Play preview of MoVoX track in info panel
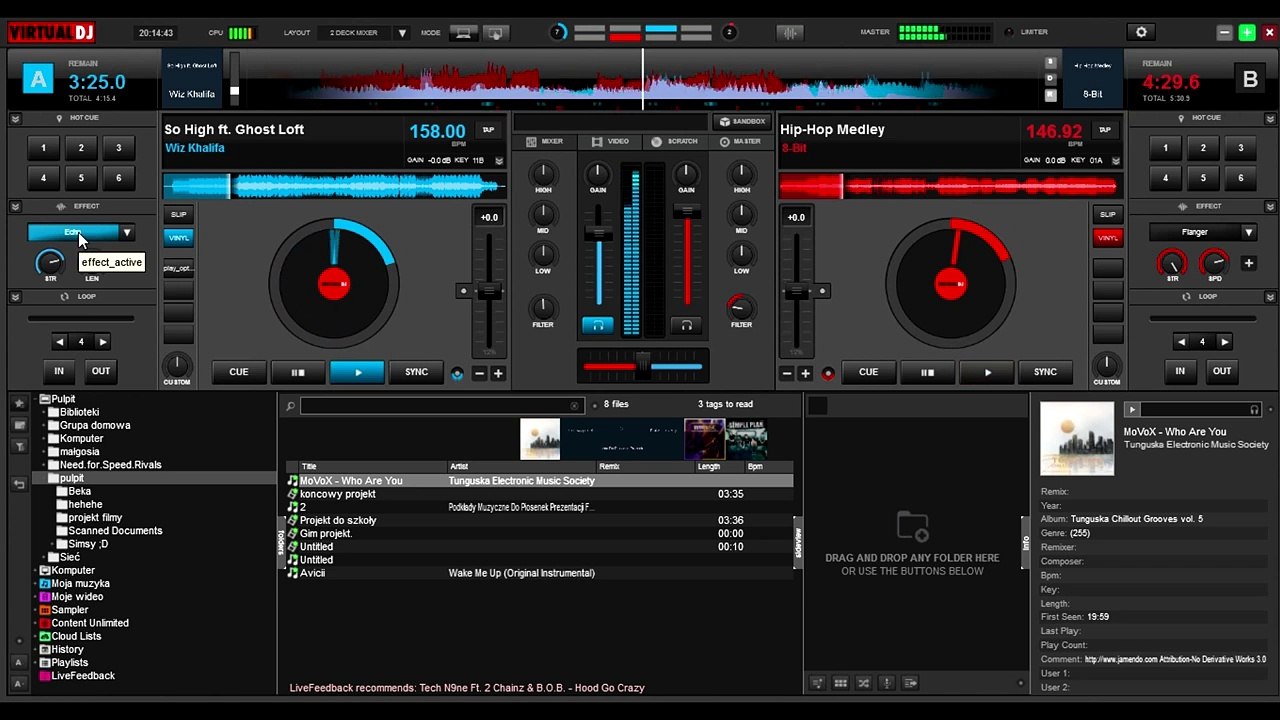Viewport: 1280px width, 720px height. point(1132,409)
